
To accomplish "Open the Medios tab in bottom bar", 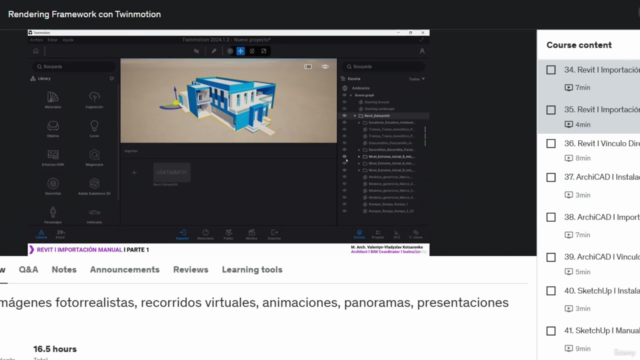I will point(251,234).
